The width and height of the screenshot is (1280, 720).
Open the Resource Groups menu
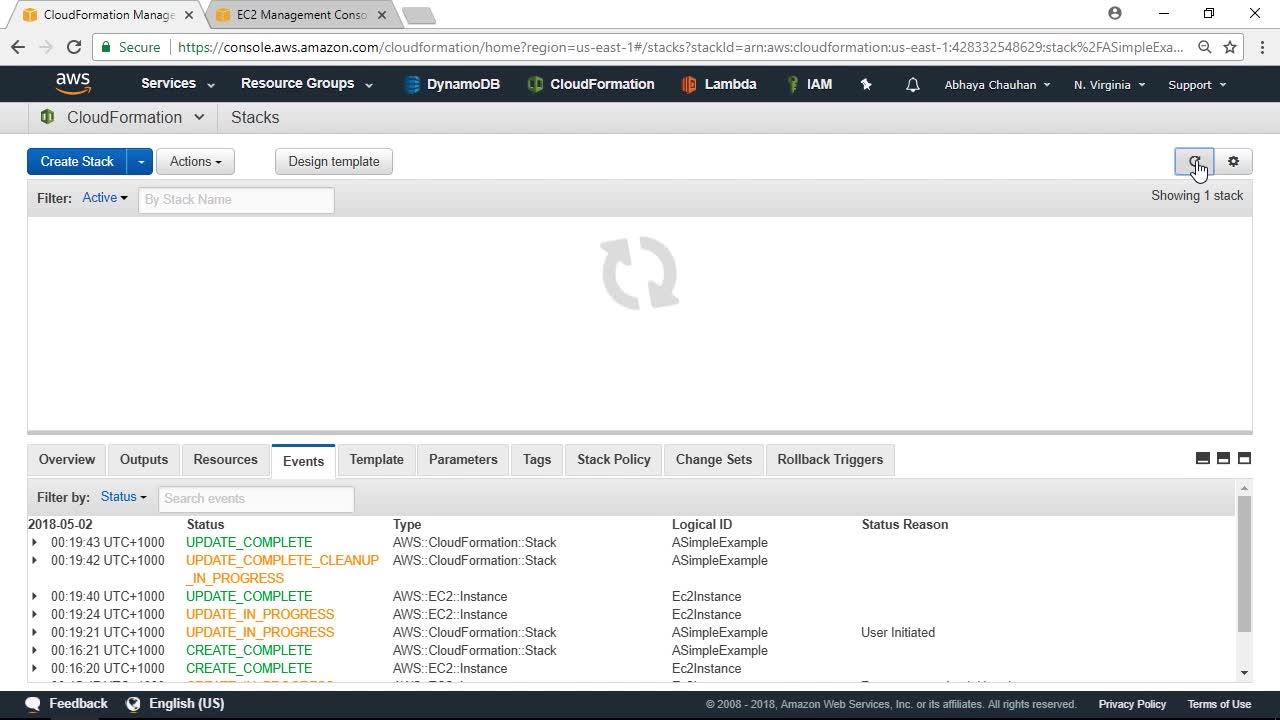[x=307, y=84]
